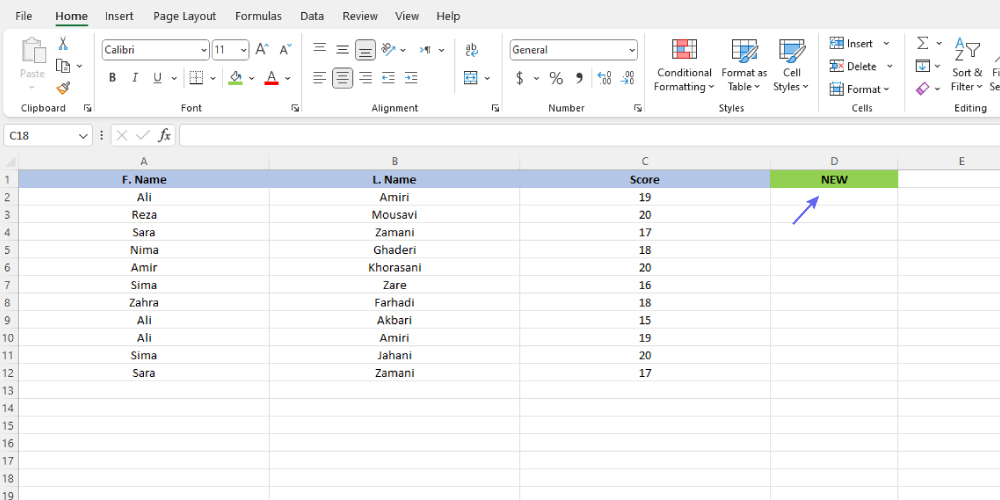This screenshot has width=1000, height=500.
Task: Toggle Center horizontal alignment
Action: (x=342, y=78)
